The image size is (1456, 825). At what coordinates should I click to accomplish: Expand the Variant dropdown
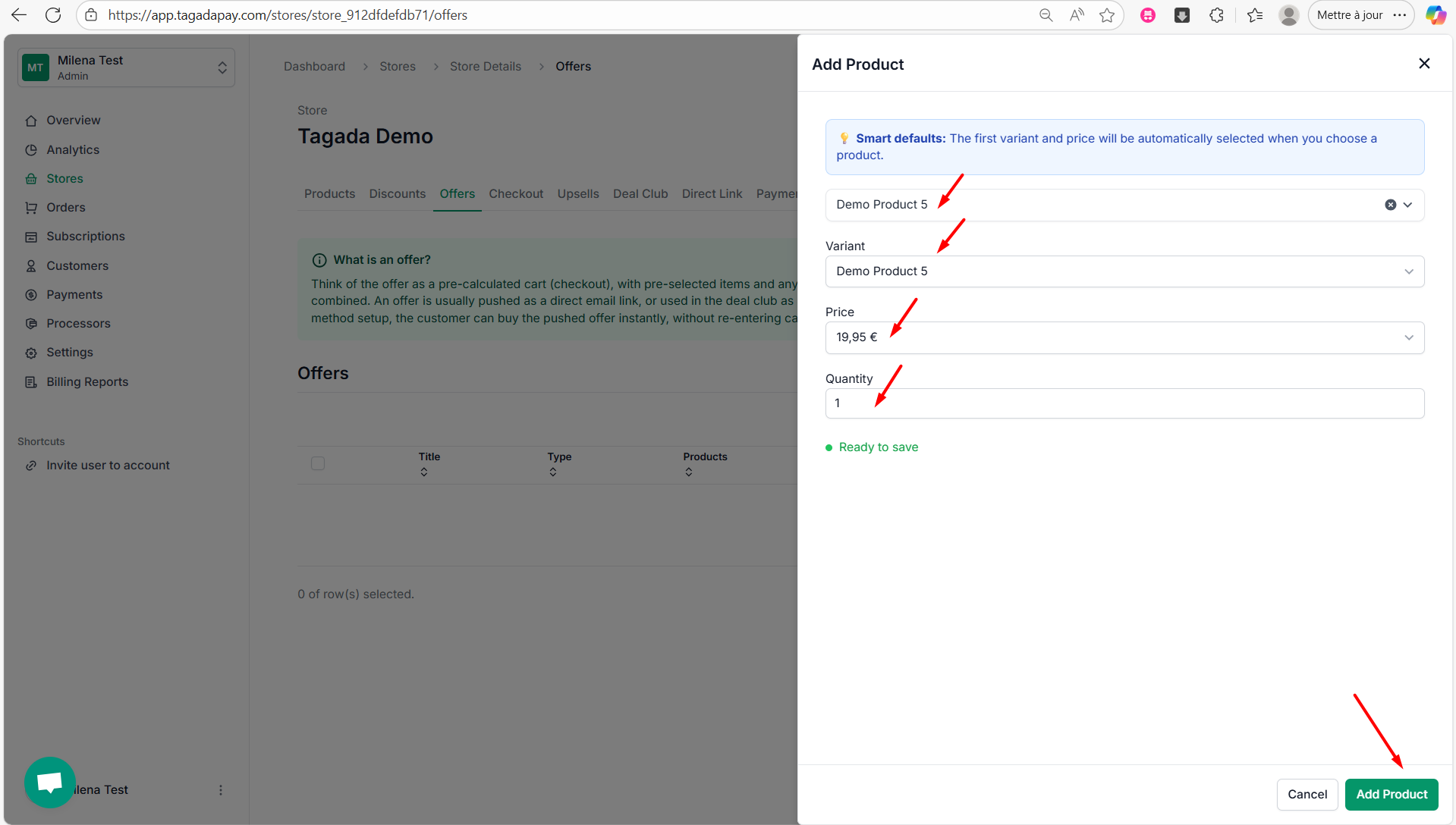(x=1124, y=271)
